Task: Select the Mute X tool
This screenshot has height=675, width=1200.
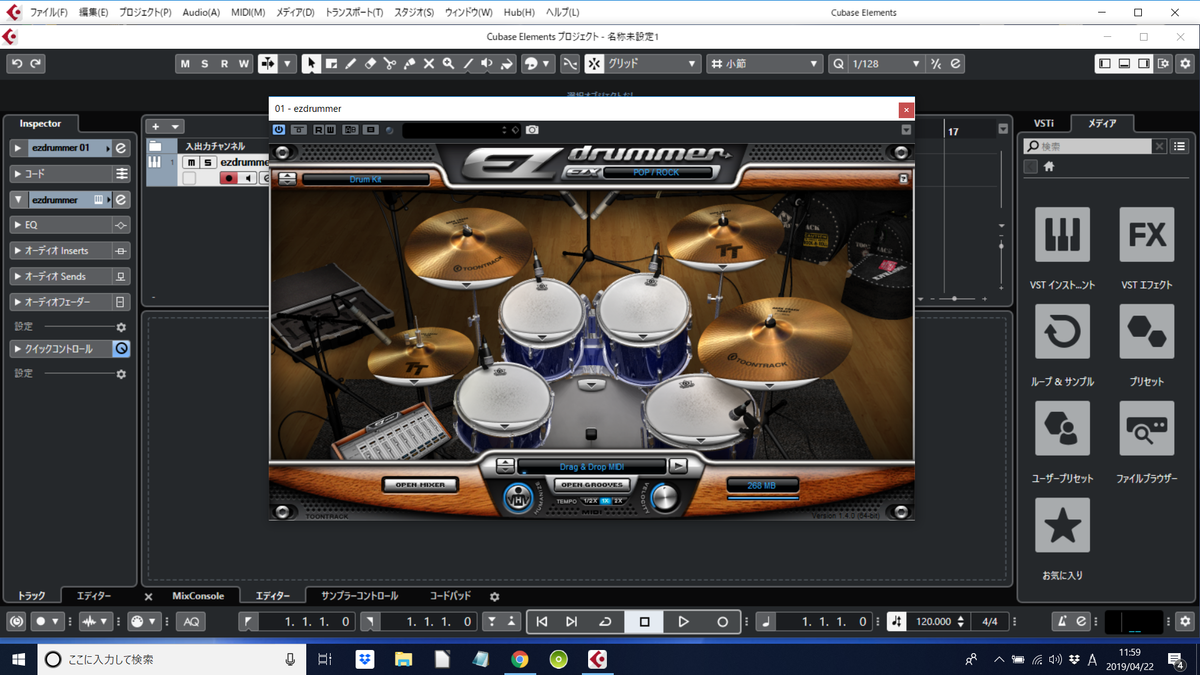Action: (x=429, y=63)
